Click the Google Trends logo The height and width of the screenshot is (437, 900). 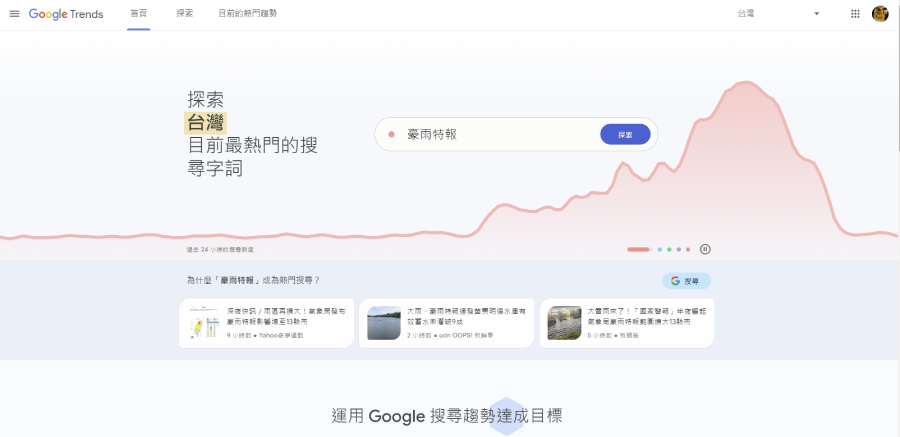66,14
